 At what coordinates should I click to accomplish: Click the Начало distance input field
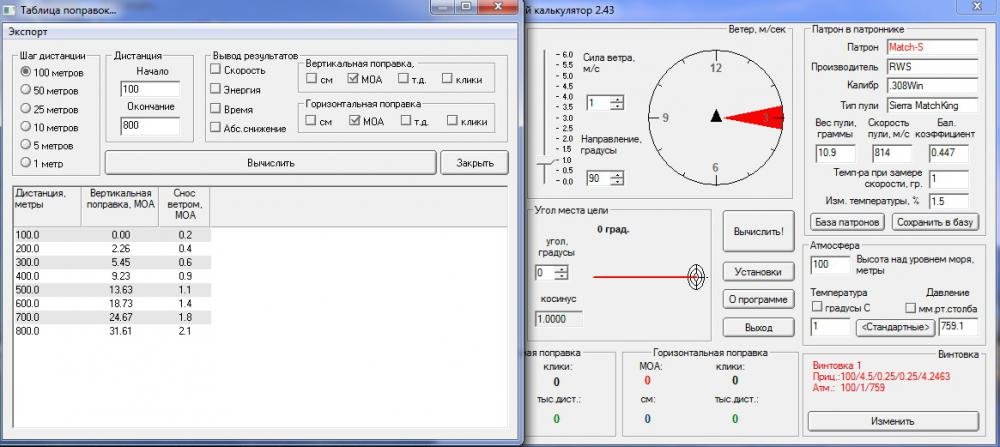(149, 89)
